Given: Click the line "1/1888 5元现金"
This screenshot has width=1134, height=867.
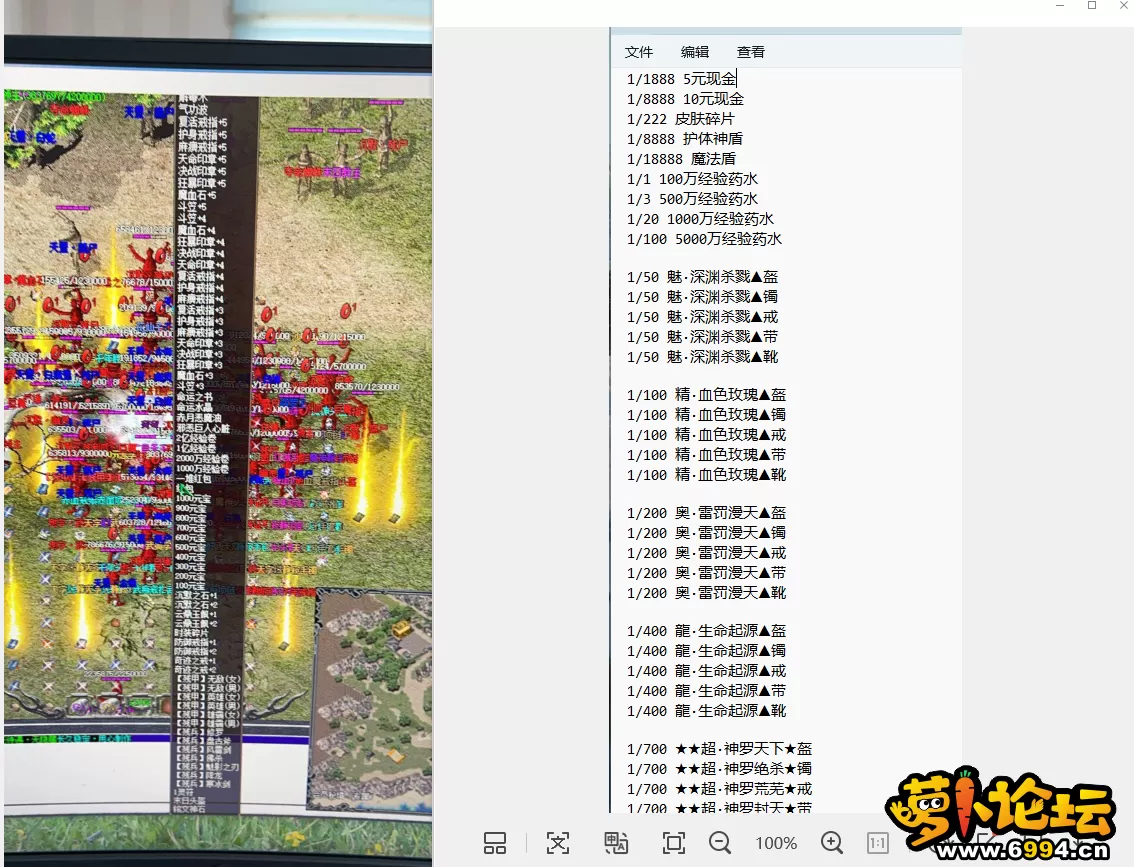Looking at the screenshot, I should (x=681, y=79).
